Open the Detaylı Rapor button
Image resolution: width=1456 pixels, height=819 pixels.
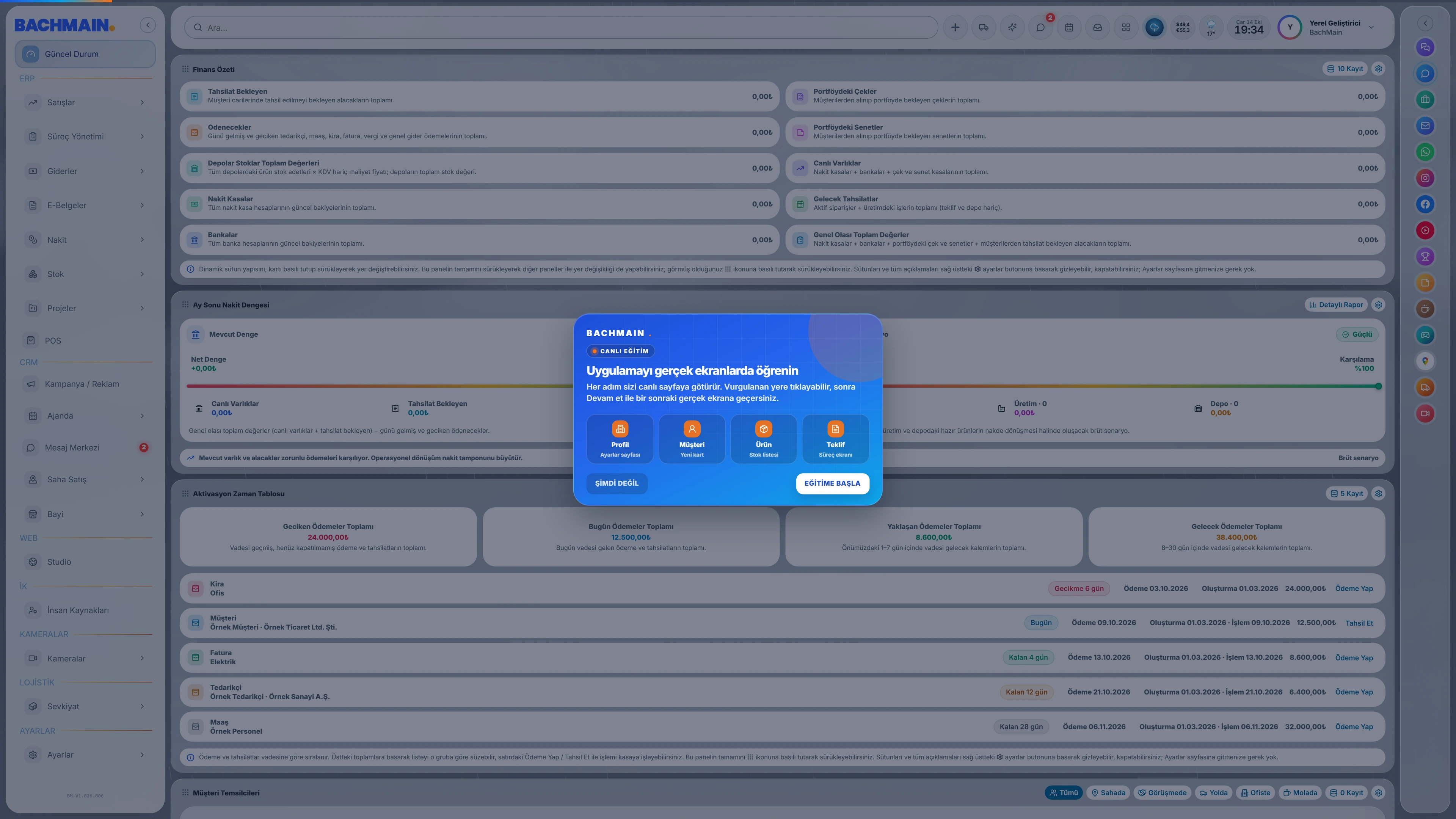pyautogui.click(x=1336, y=304)
